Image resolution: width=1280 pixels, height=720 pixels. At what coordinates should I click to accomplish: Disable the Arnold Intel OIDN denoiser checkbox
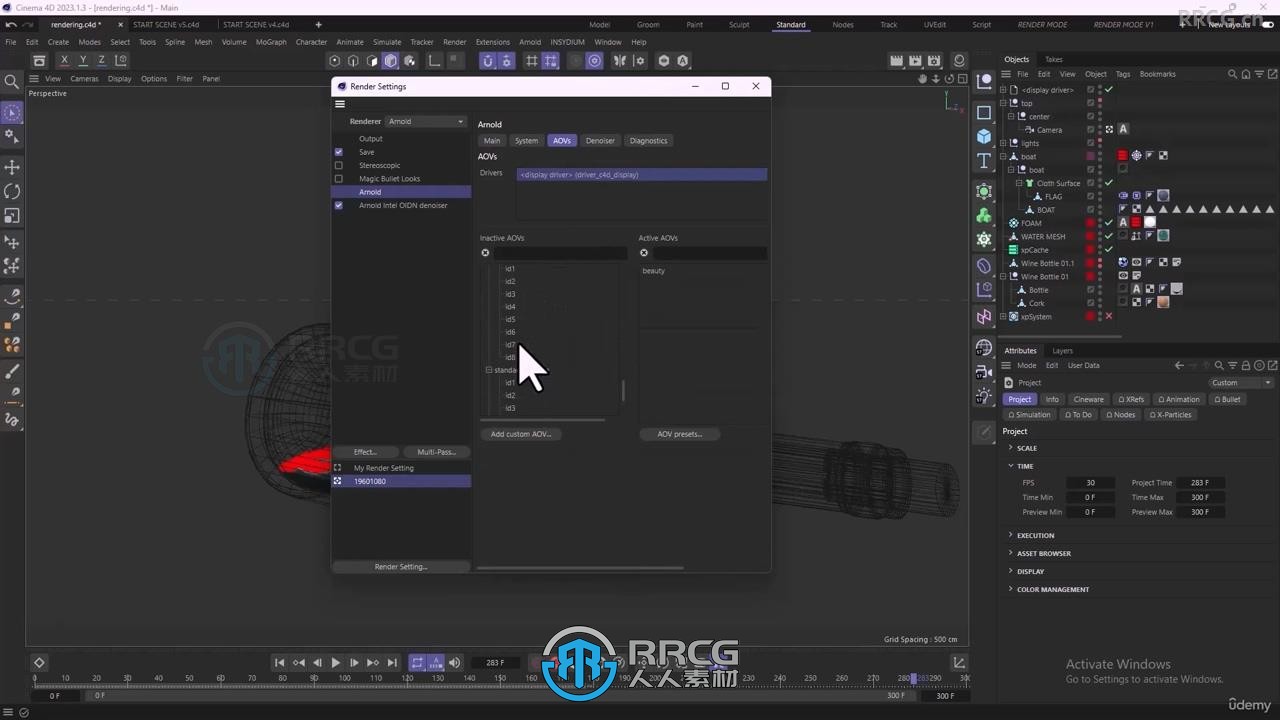(x=338, y=205)
